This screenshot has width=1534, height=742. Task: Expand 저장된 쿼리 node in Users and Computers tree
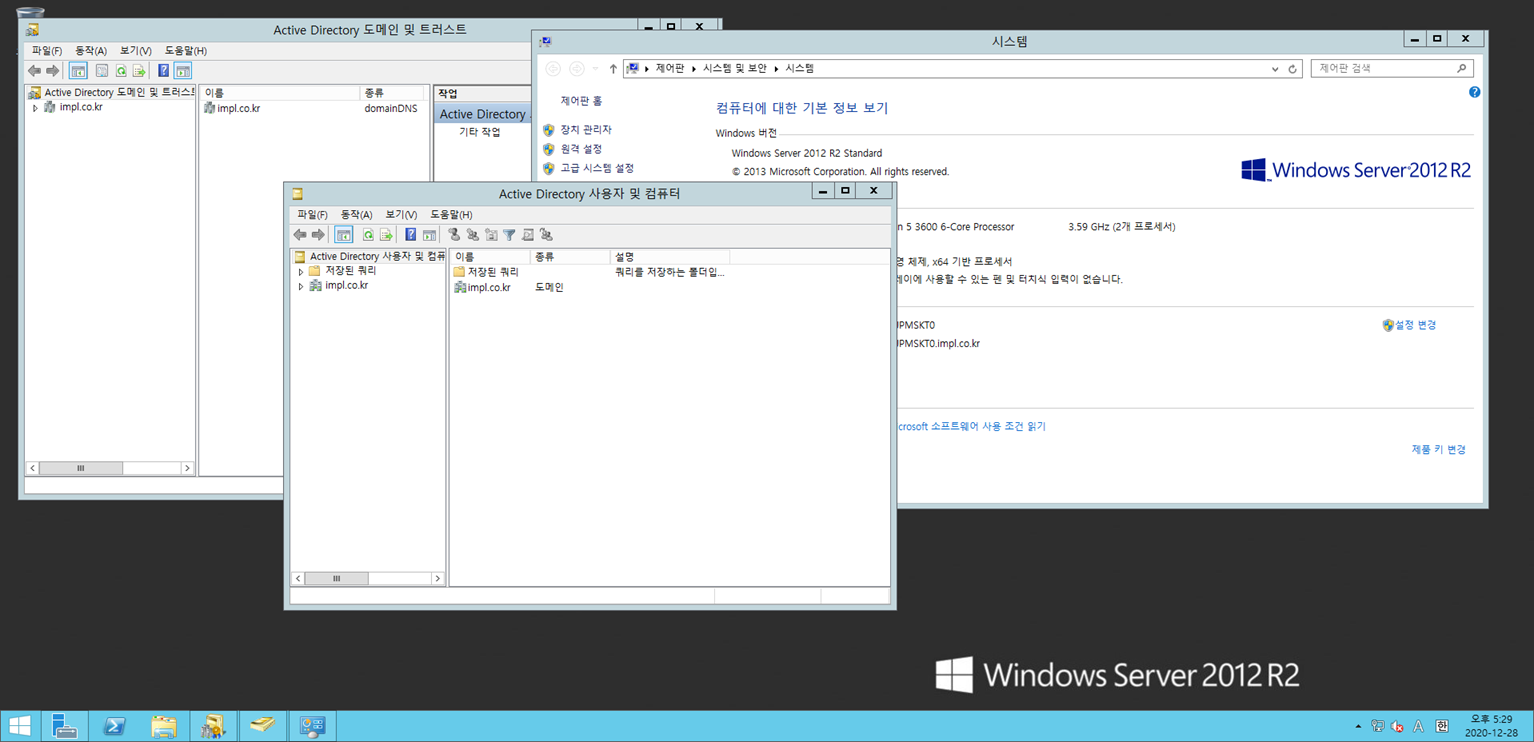click(301, 271)
